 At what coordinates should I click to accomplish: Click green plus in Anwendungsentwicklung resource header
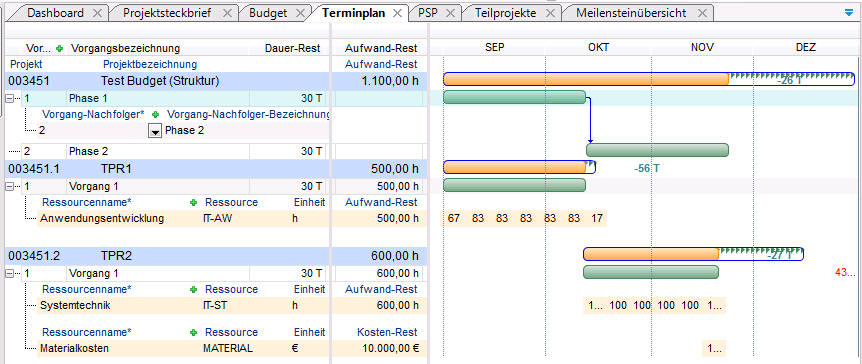point(194,202)
